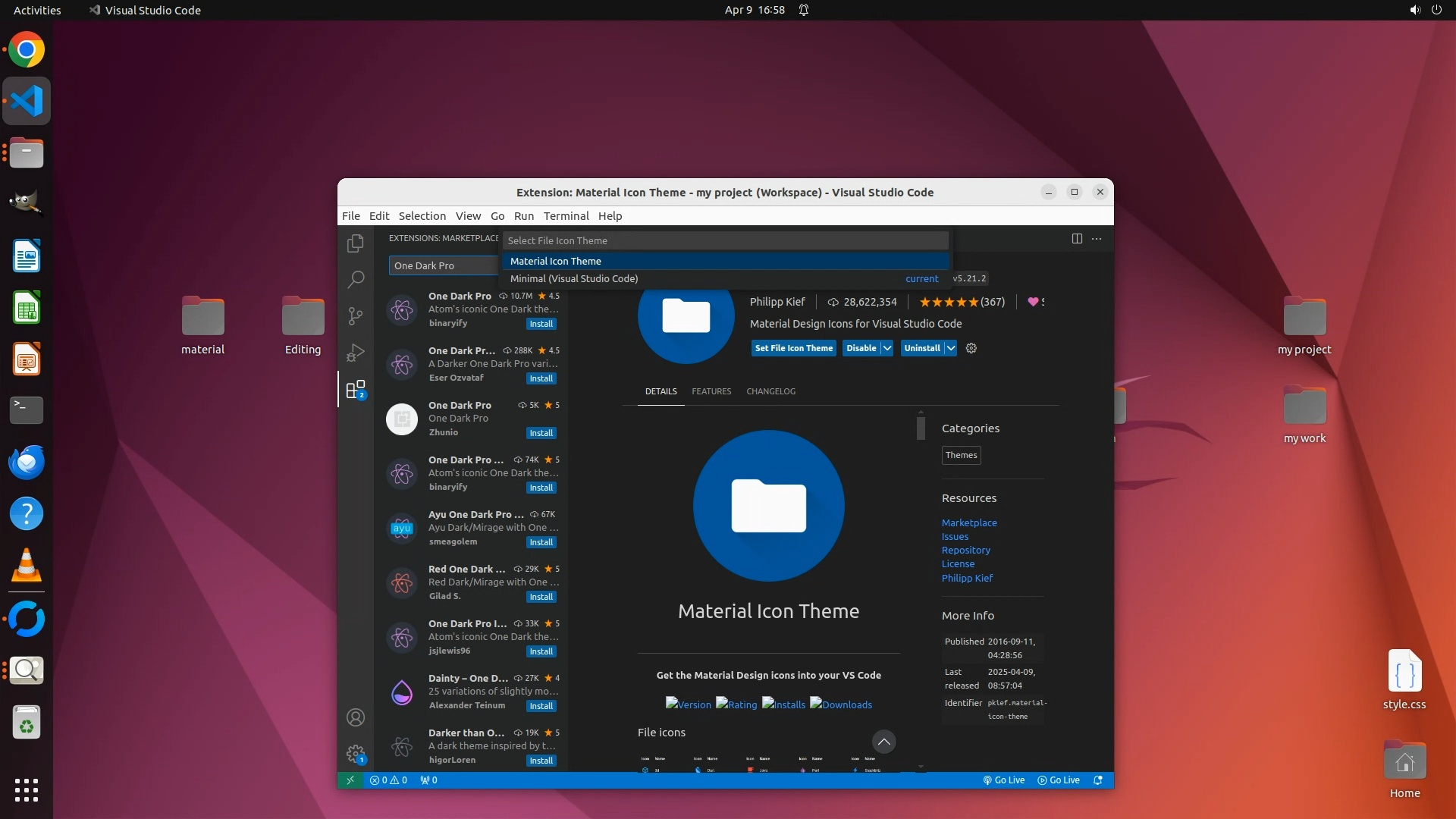1456x819 pixels.
Task: Open Run and Debug view icon
Action: (356, 353)
